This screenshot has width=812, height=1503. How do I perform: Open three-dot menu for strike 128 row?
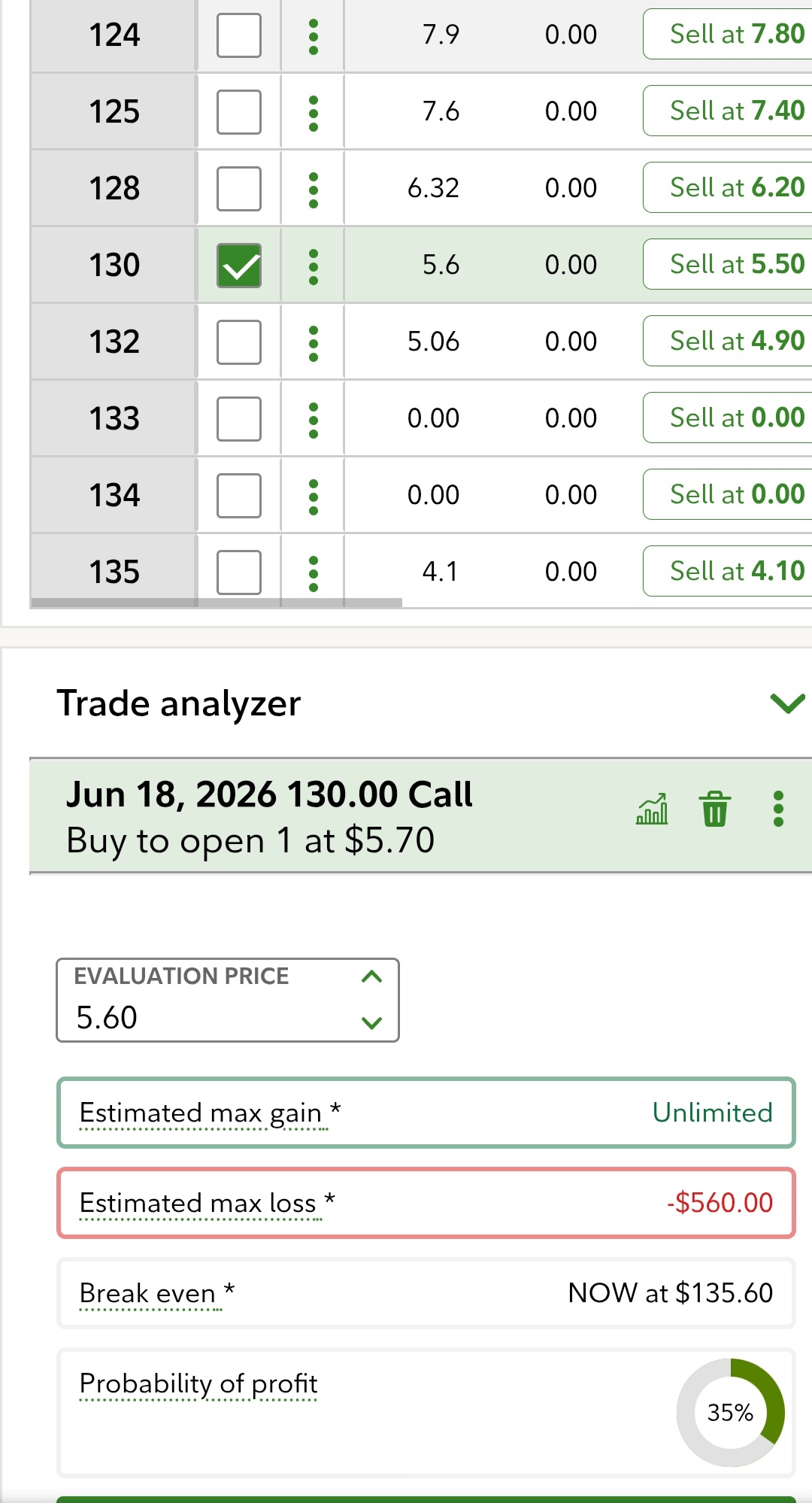(x=314, y=190)
